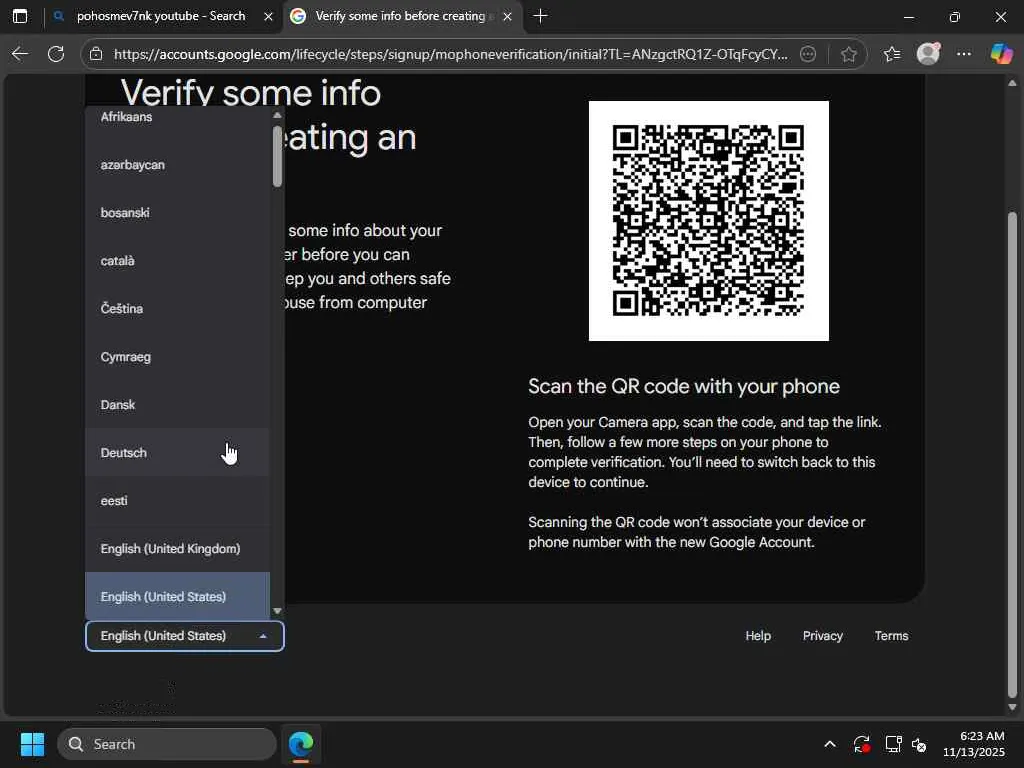Open the clock showing 6:23 AM
Viewport: 1024px width, 768px height.
[974, 744]
